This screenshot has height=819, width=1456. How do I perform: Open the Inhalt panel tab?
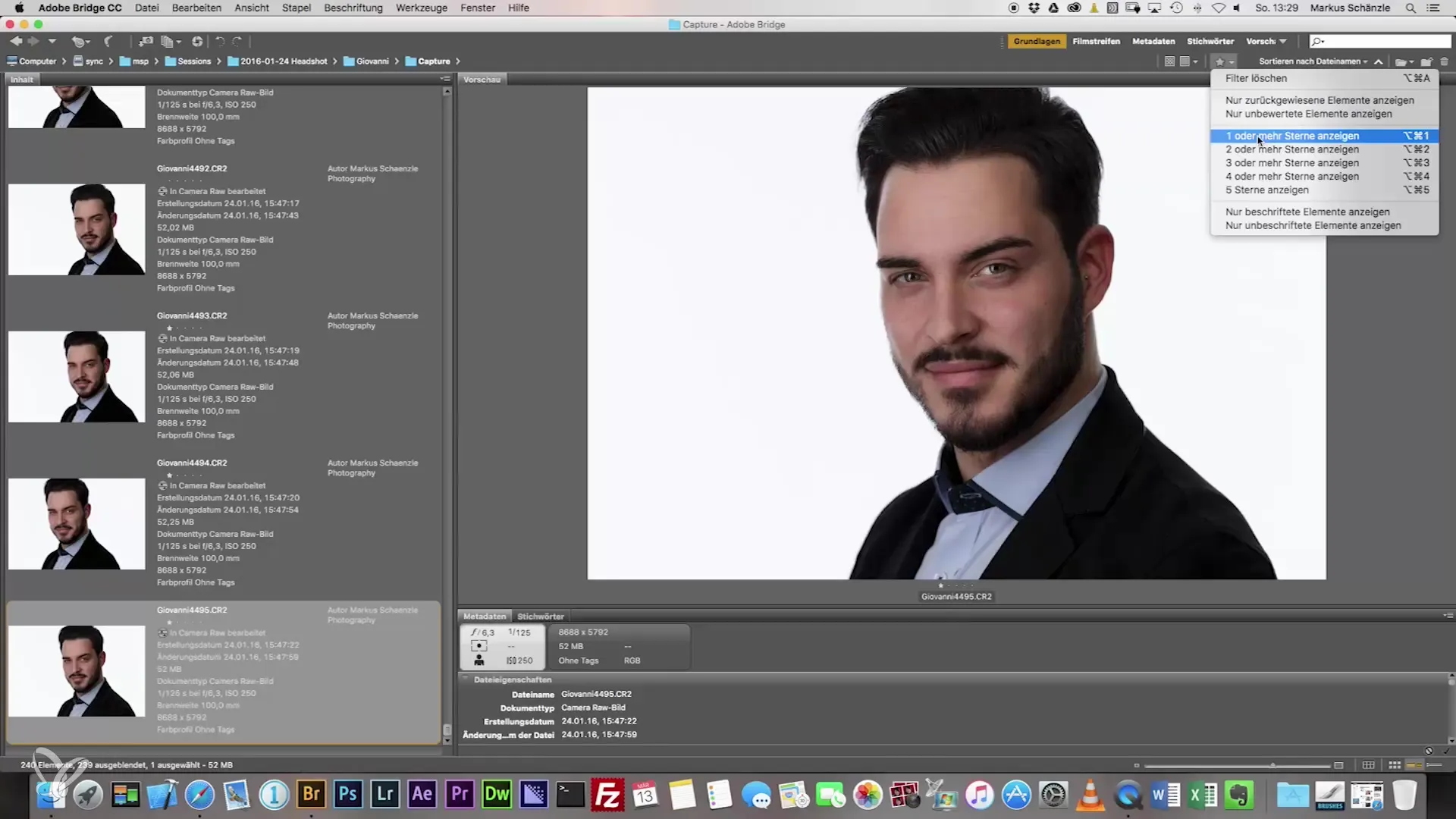(x=22, y=80)
